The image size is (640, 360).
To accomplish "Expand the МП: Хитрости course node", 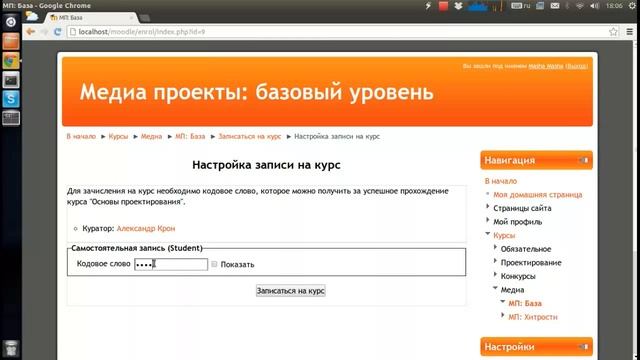I will (x=503, y=316).
